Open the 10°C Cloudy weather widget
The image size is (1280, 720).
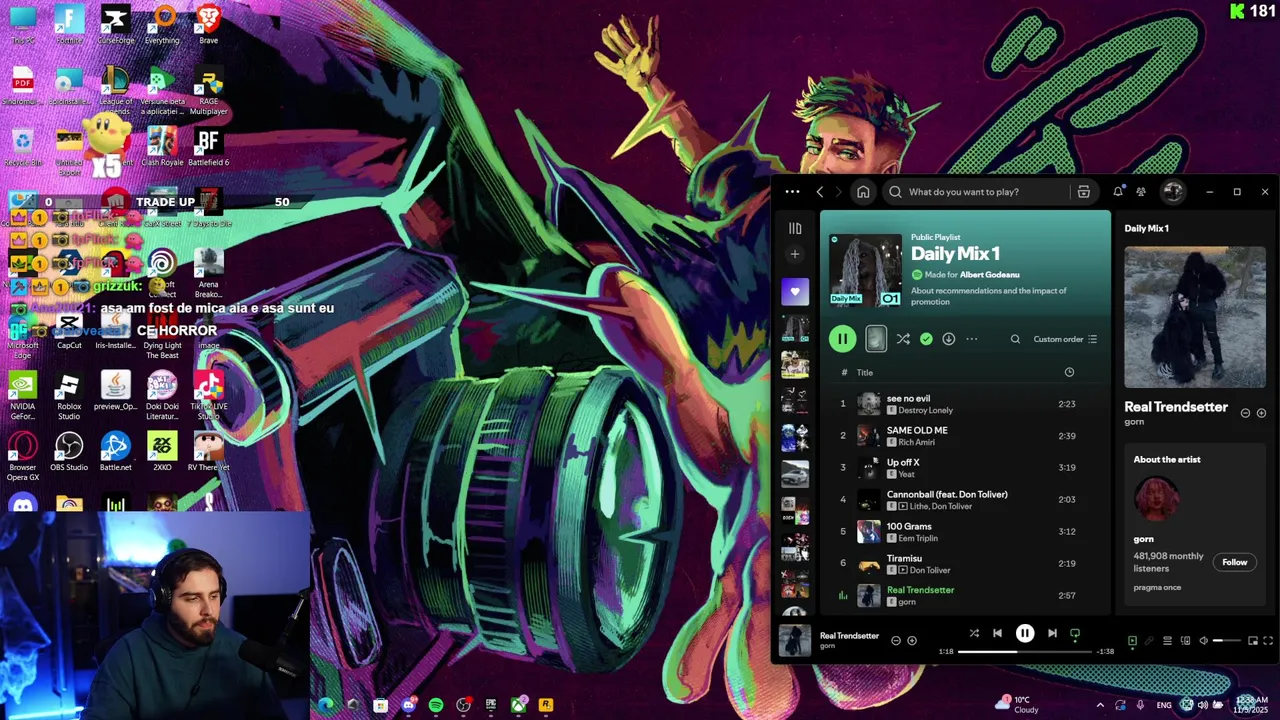pos(1018,705)
